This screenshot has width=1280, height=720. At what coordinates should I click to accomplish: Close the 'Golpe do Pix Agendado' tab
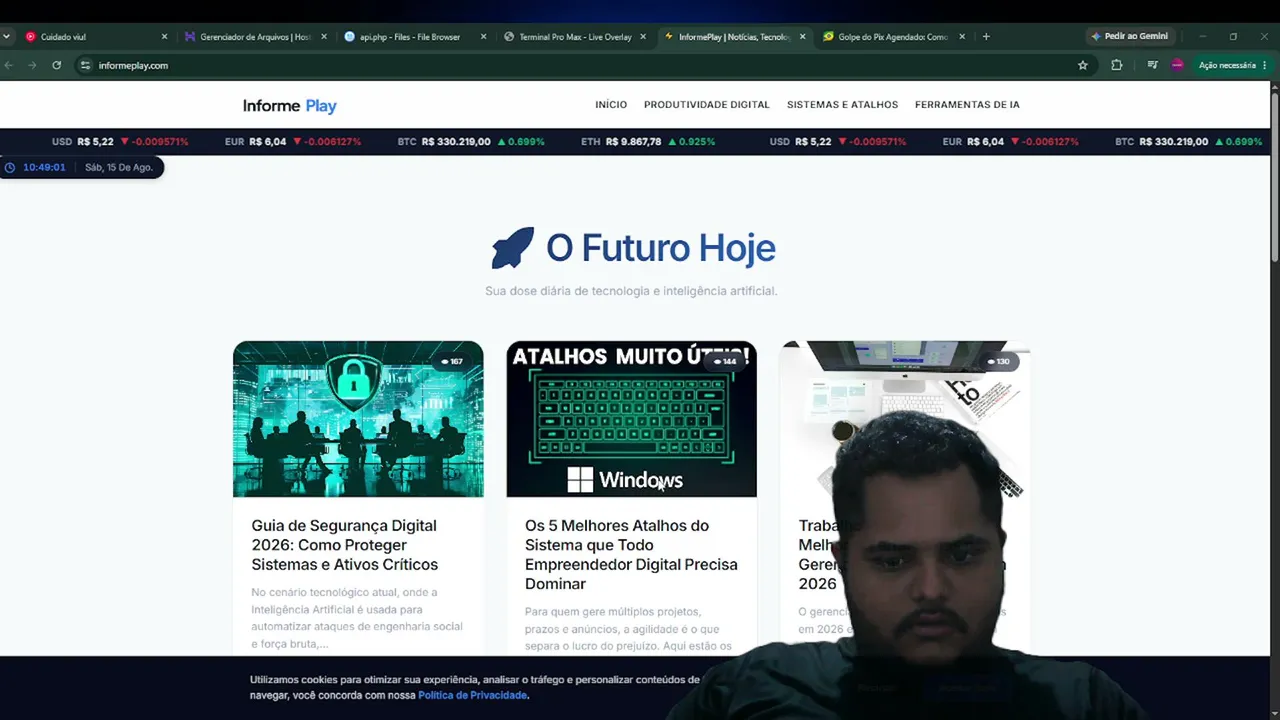pos(962,37)
